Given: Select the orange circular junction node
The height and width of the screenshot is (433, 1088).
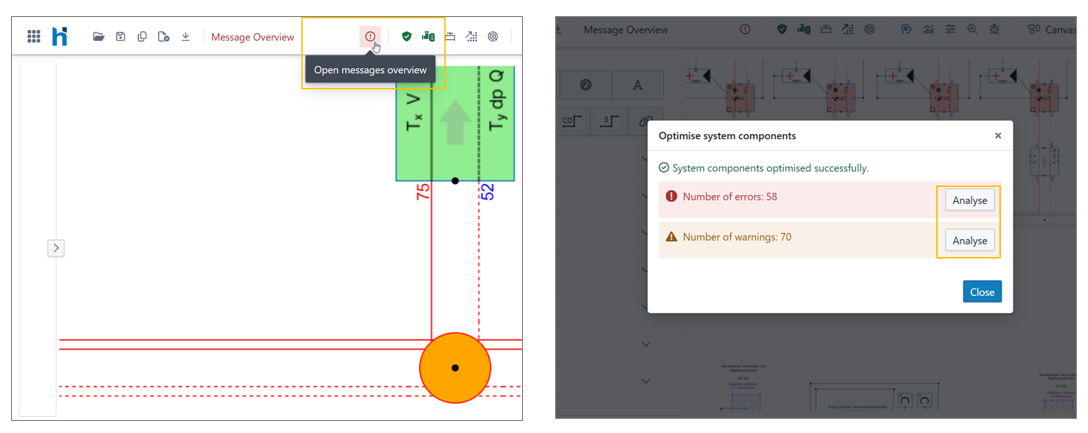Looking at the screenshot, I should (x=455, y=368).
